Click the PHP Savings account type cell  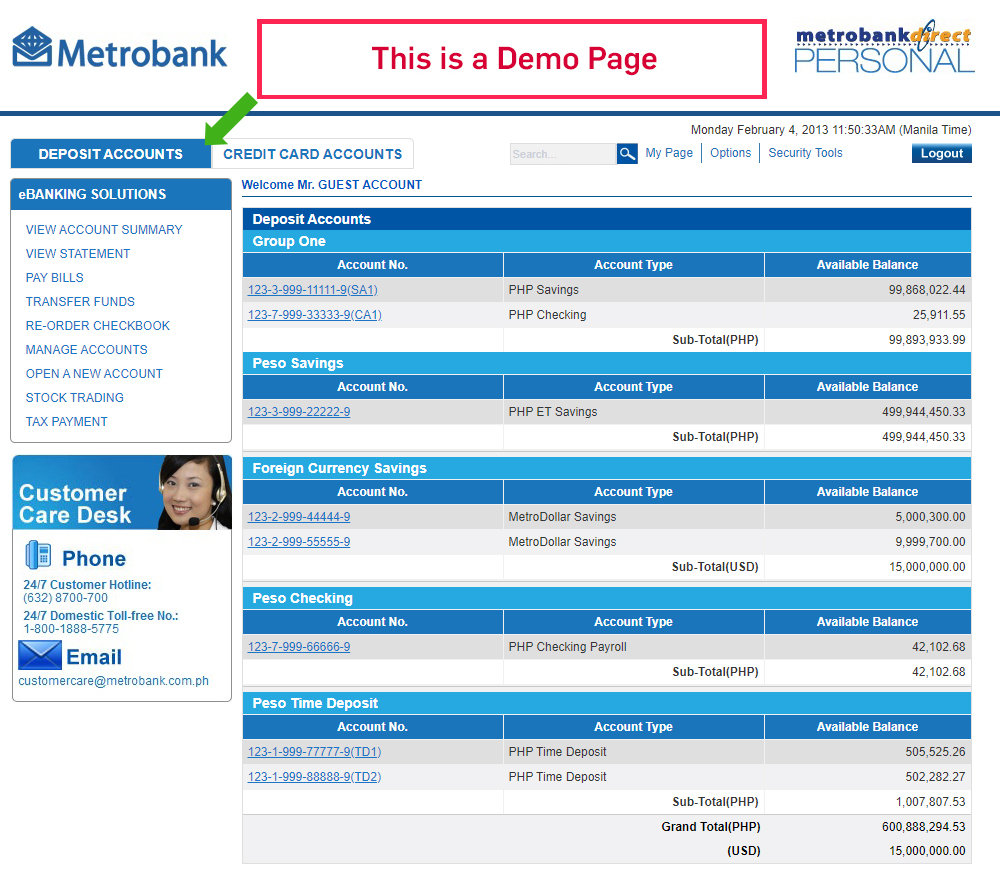click(x=633, y=290)
